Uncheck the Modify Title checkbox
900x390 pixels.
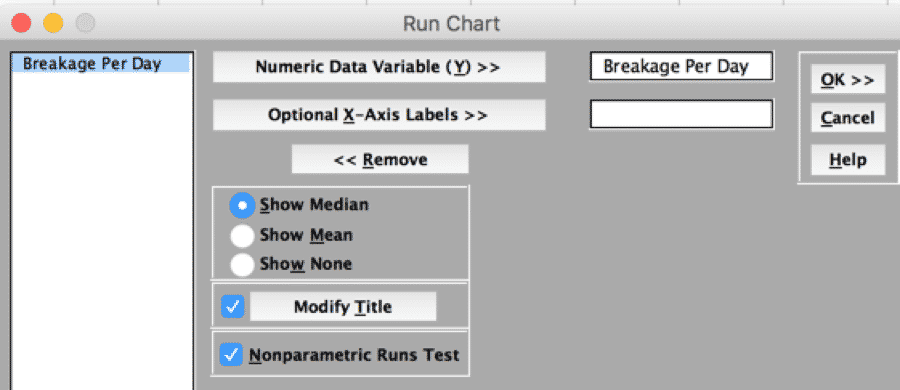coord(233,307)
